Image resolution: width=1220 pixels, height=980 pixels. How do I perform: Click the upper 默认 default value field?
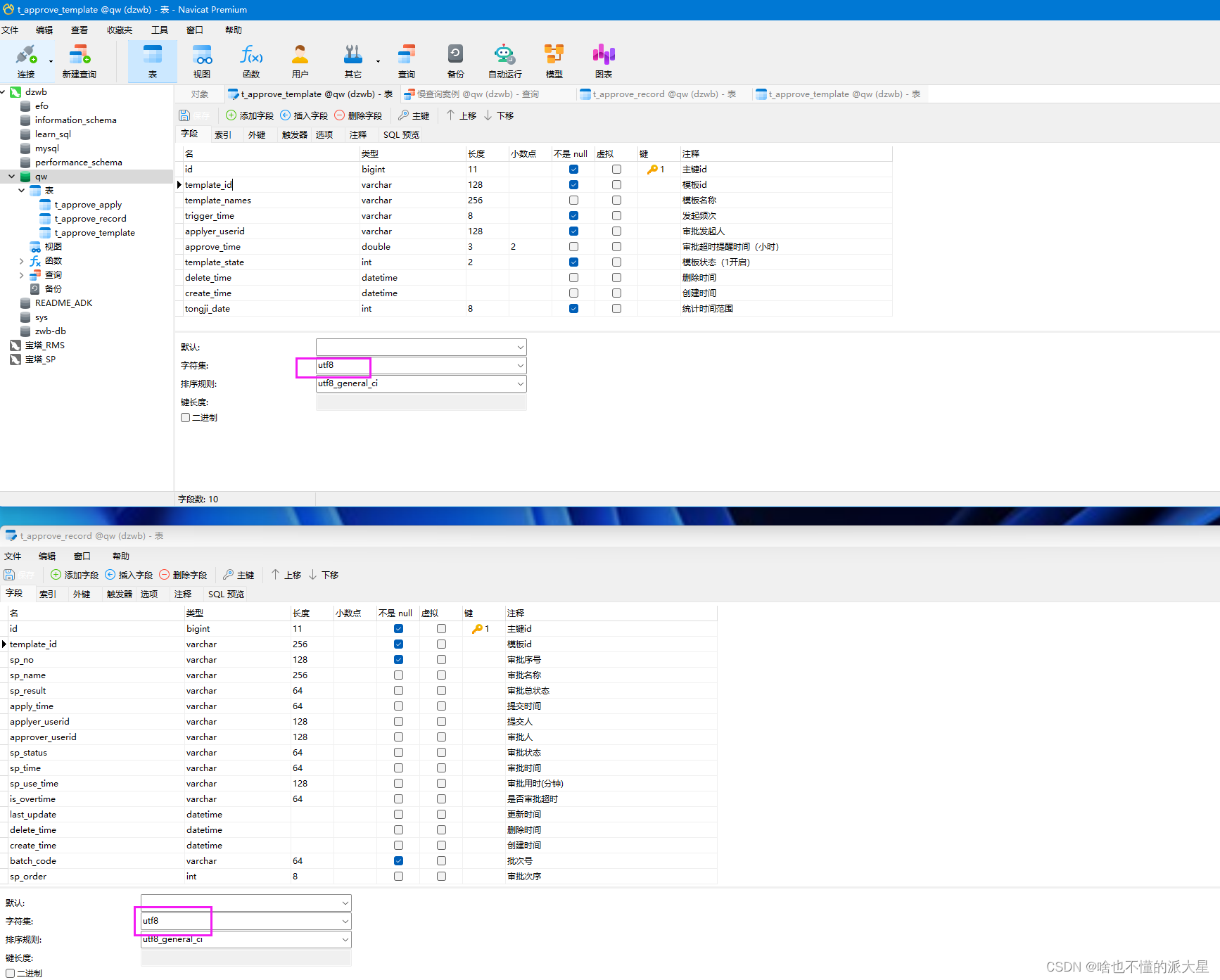[x=421, y=348]
